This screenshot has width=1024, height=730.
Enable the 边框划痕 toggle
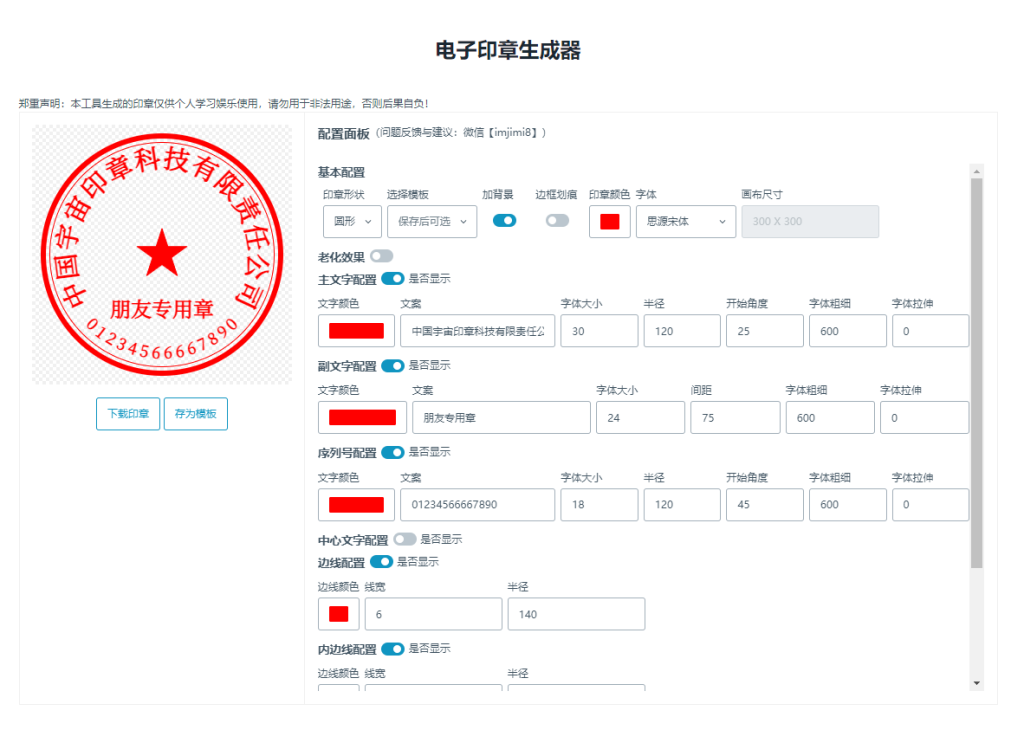(556, 220)
